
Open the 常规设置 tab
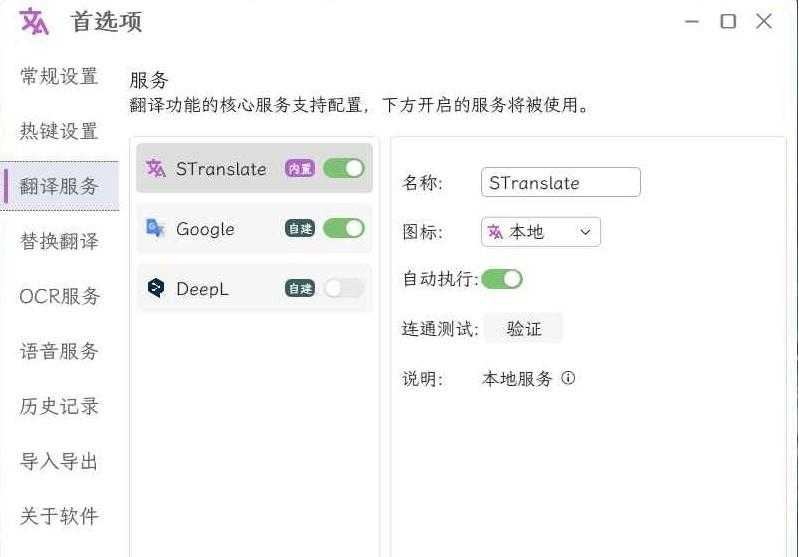pyautogui.click(x=59, y=76)
